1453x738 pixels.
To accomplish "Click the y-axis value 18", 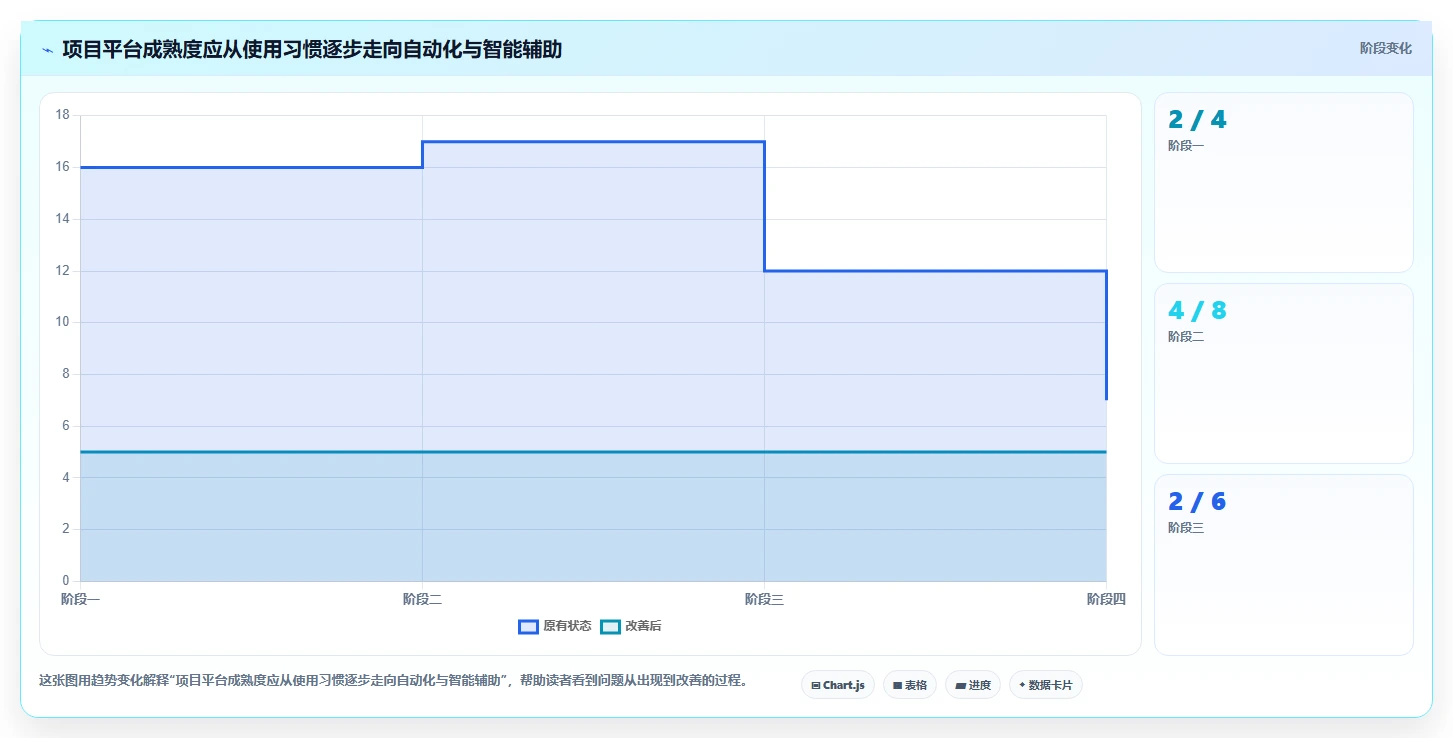I will [x=63, y=115].
